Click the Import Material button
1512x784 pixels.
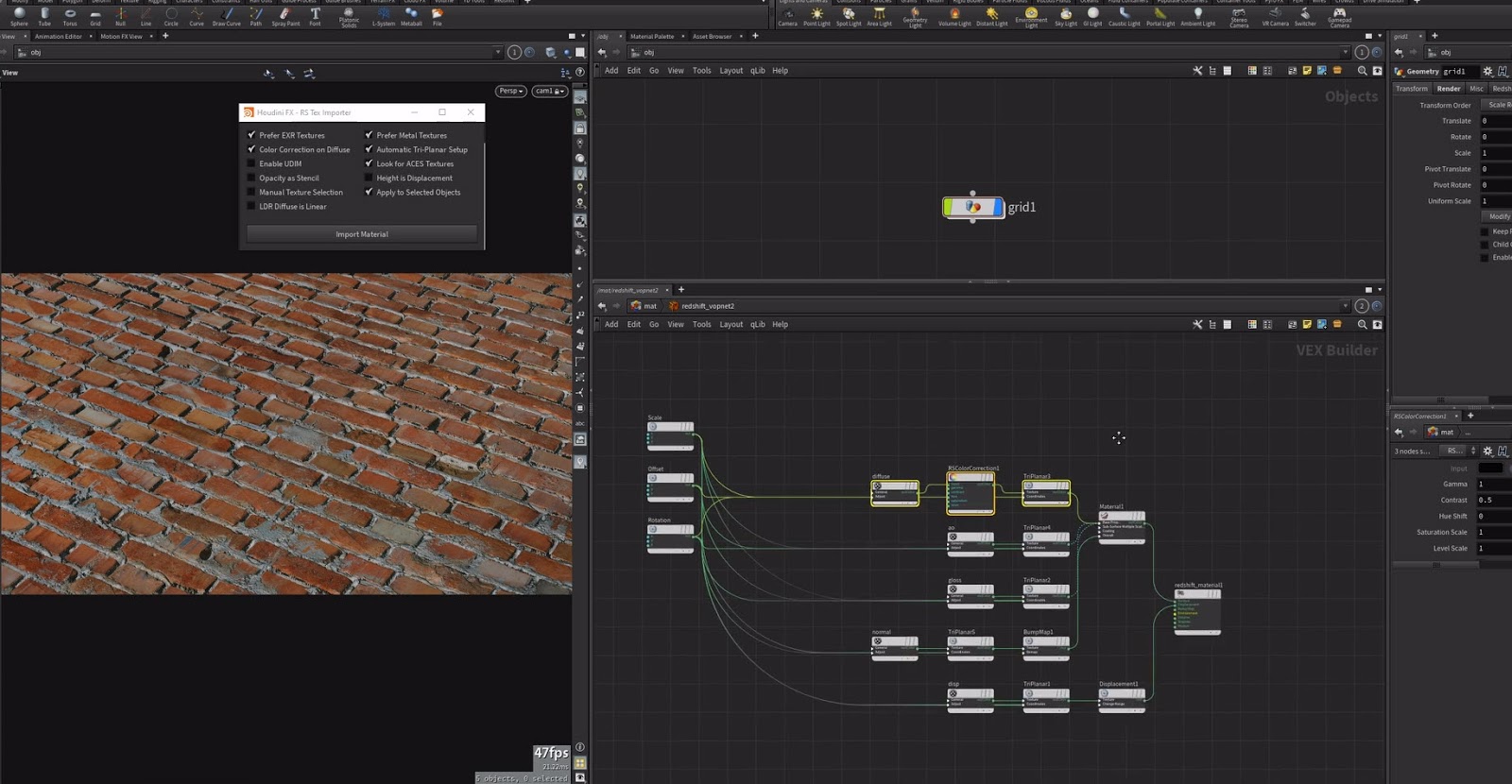(362, 234)
